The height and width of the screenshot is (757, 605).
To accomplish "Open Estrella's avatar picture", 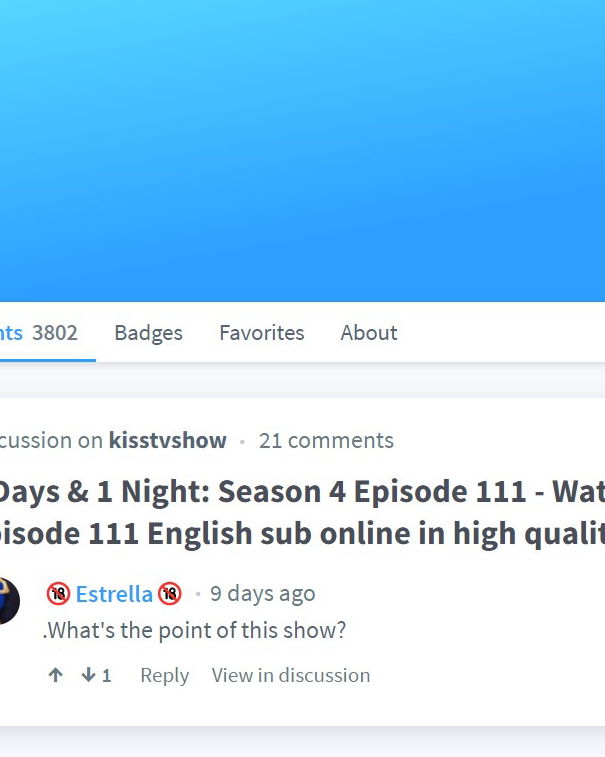I will 9,600.
